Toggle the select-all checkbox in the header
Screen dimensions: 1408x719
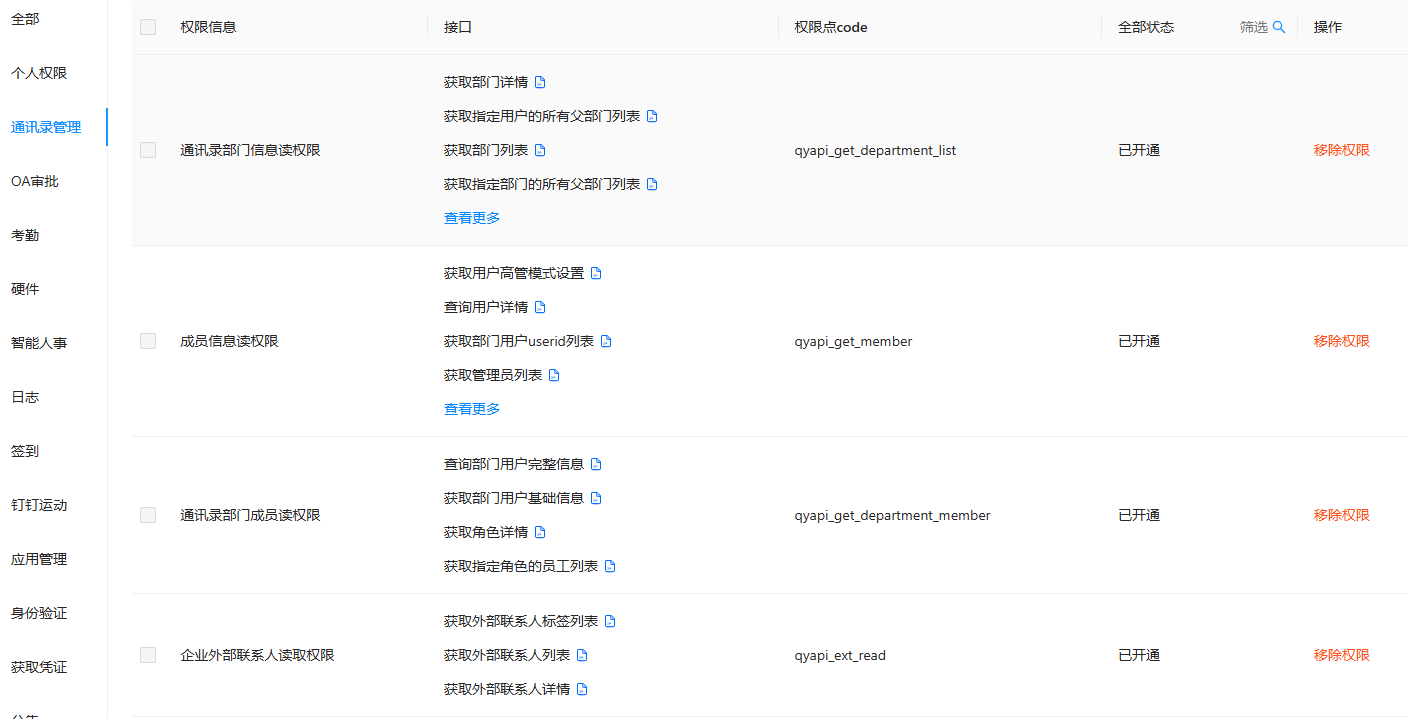(148, 27)
